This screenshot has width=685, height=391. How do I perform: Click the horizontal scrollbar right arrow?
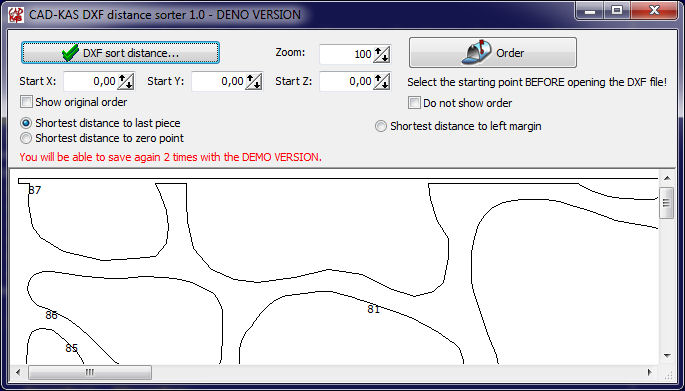(x=650, y=372)
